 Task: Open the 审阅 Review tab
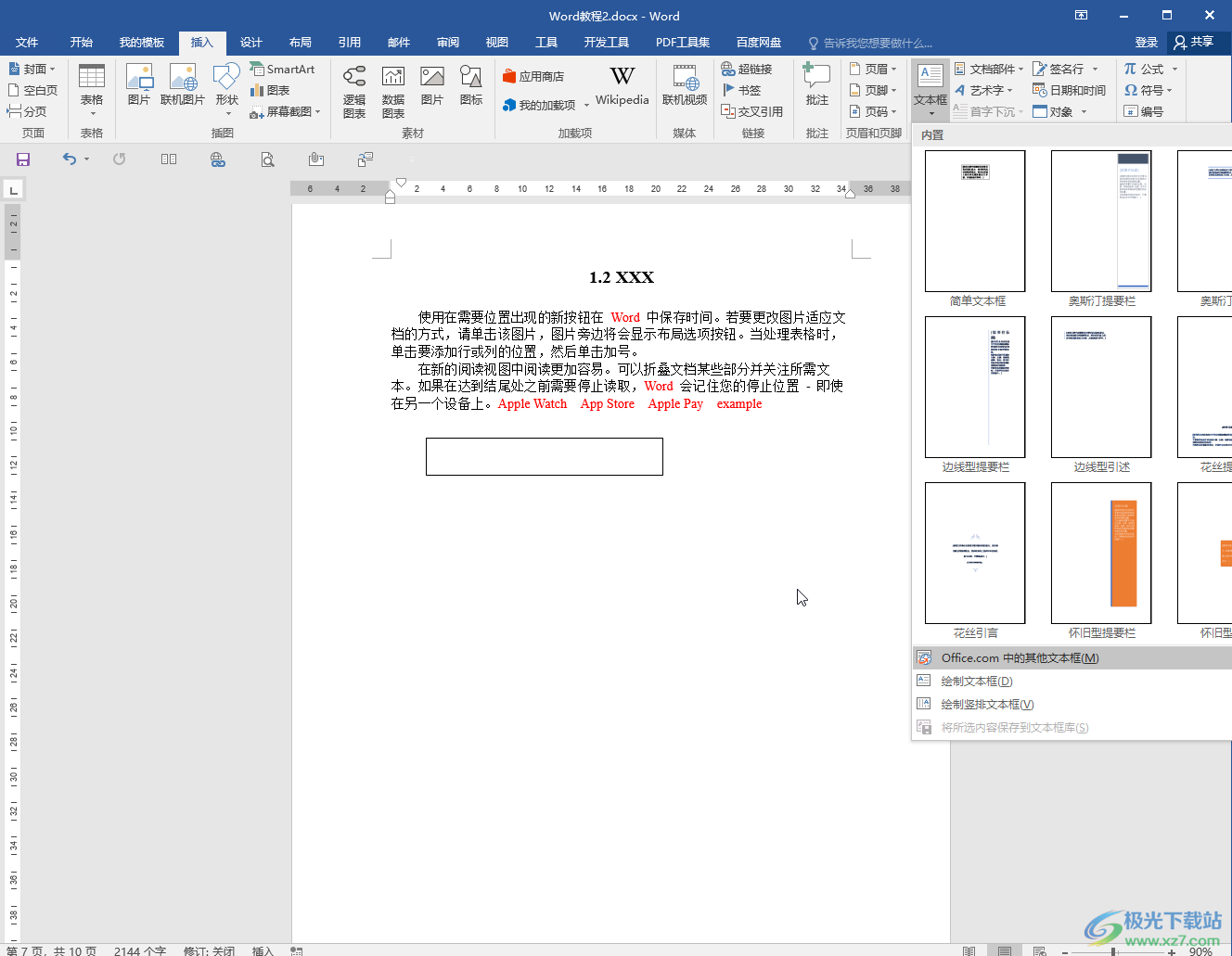coord(448,43)
